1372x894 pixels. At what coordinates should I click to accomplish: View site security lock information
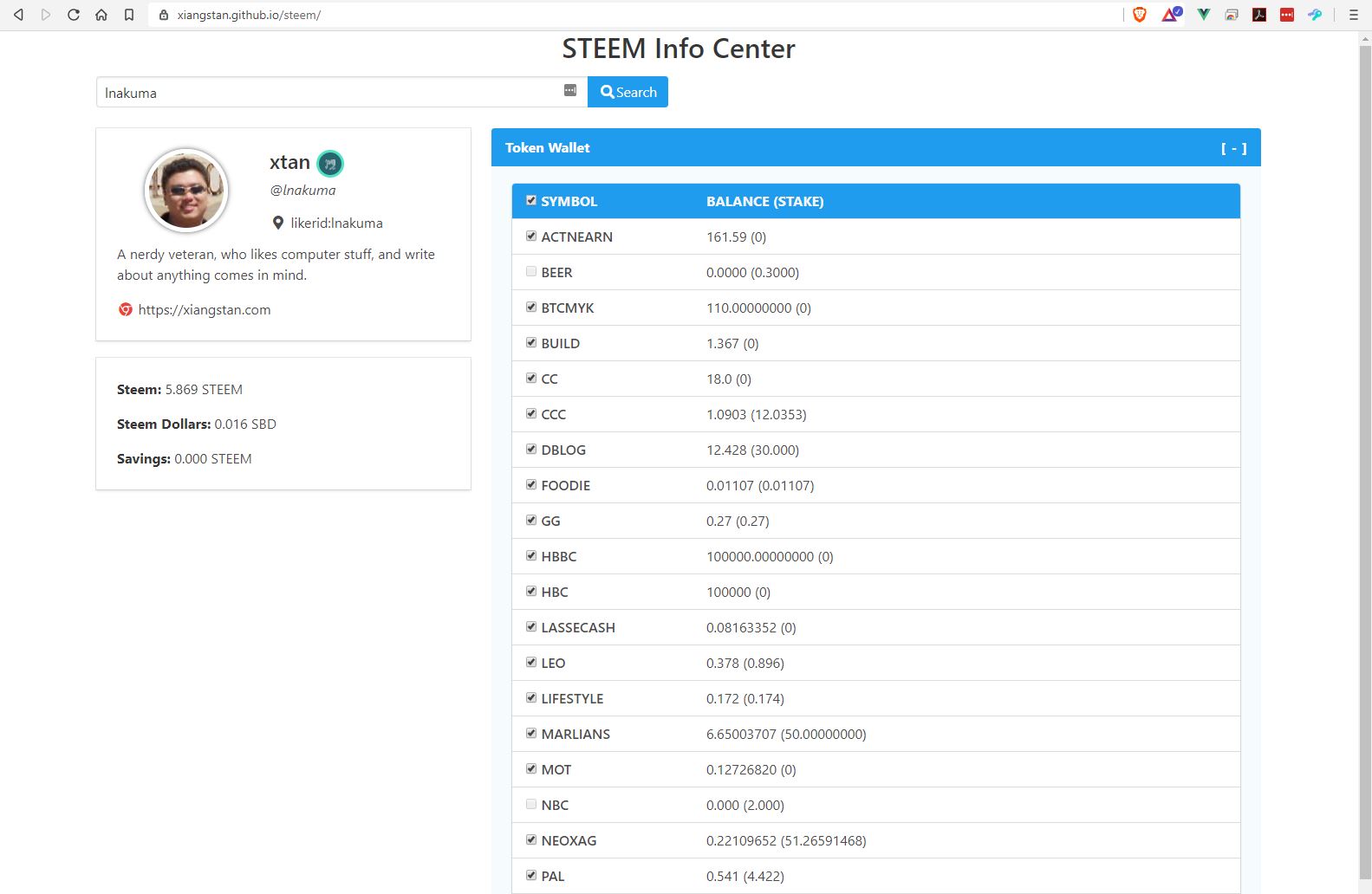(164, 15)
